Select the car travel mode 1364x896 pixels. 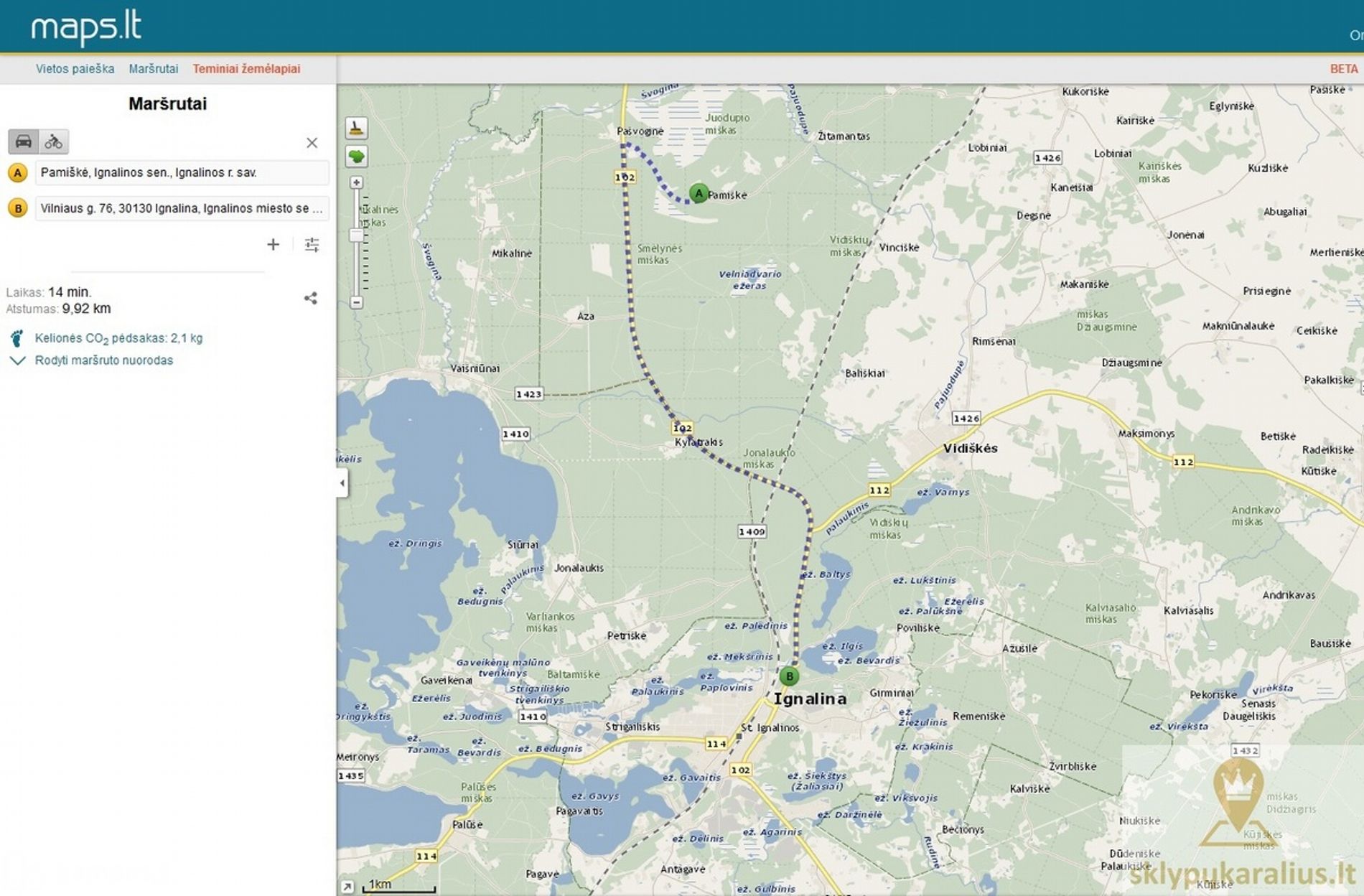[23, 141]
